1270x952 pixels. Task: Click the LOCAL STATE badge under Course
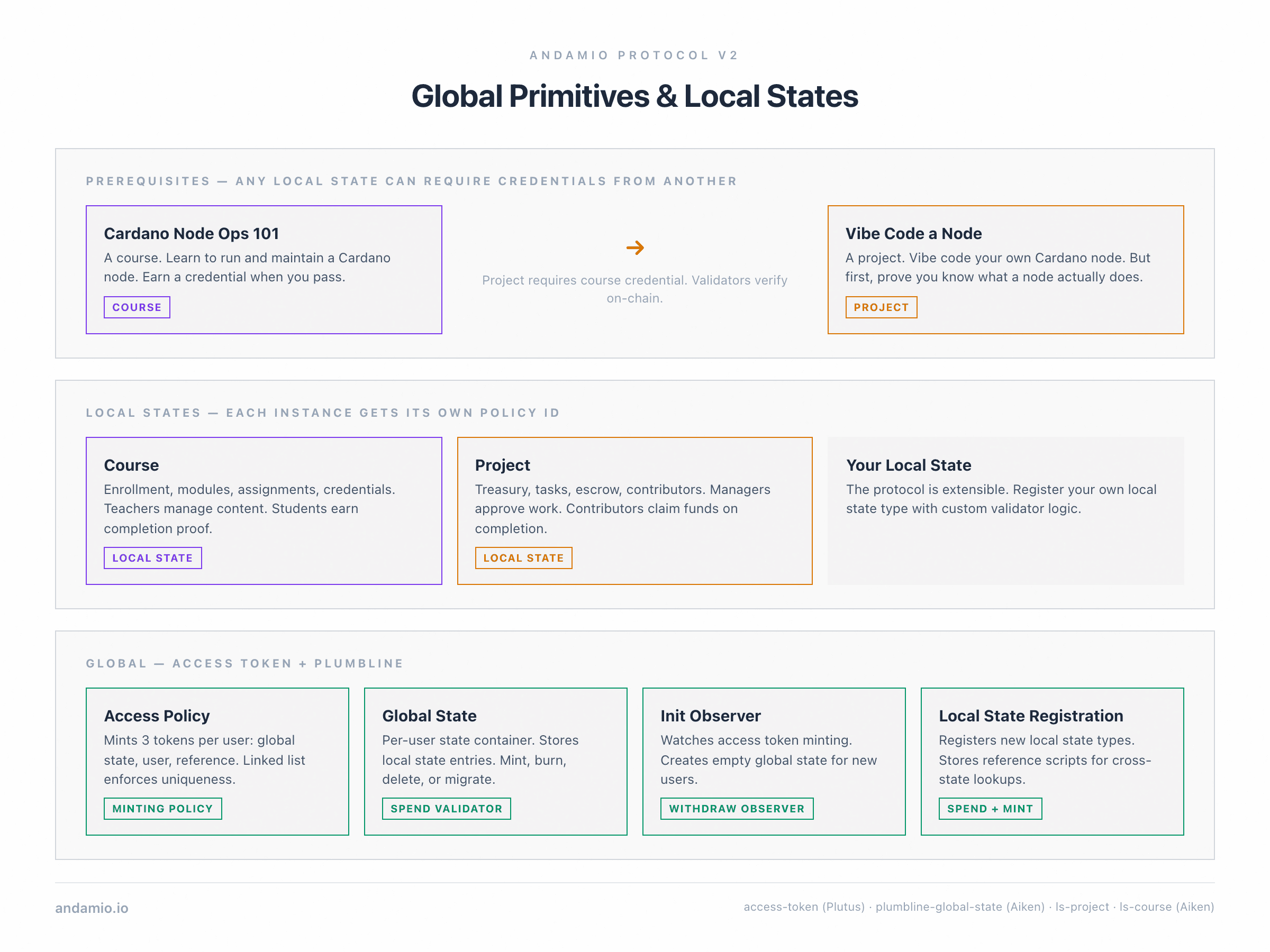(152, 557)
